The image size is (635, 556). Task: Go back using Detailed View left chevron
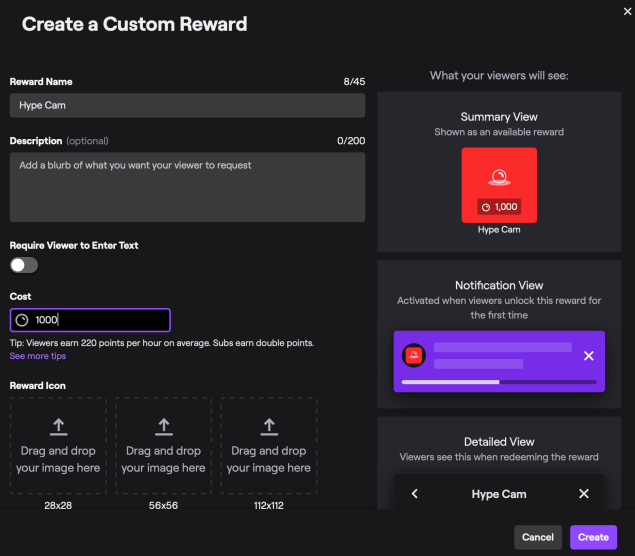415,494
